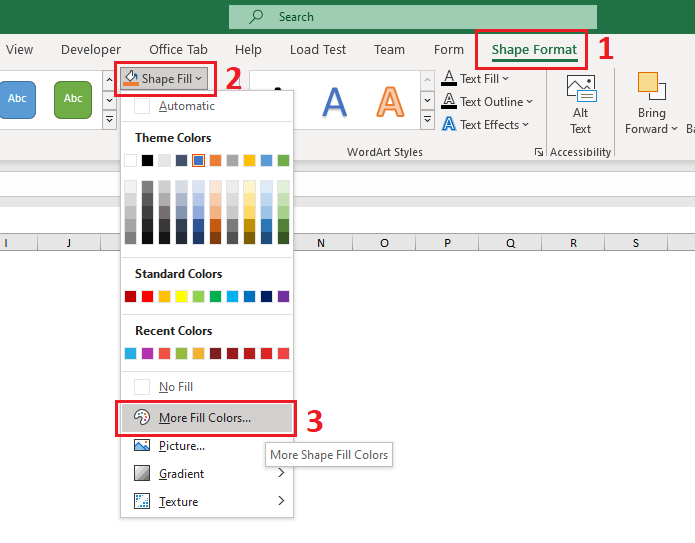Open the Load Test tab
The height and width of the screenshot is (543, 695).
point(318,49)
